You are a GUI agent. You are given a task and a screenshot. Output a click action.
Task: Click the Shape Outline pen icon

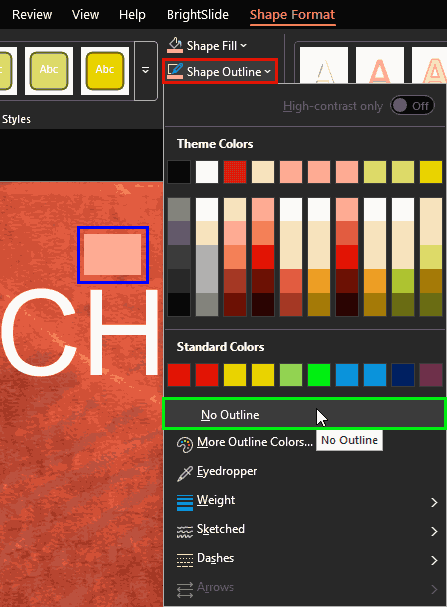tap(175, 71)
